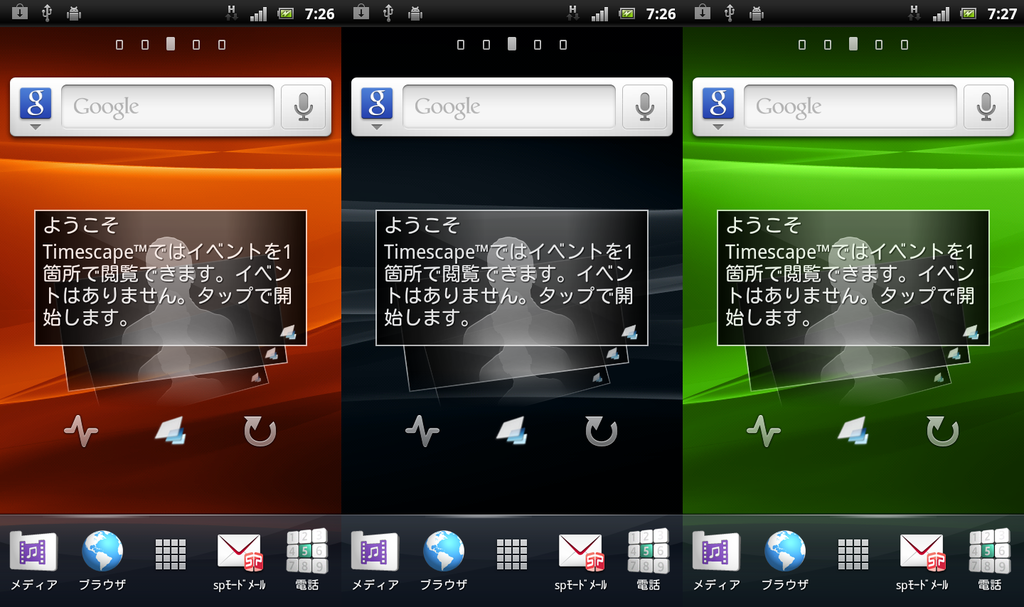Image resolution: width=1024 pixels, height=607 pixels.
Task: Tap Timescape tiles icon below widget, black screen
Action: (512, 431)
